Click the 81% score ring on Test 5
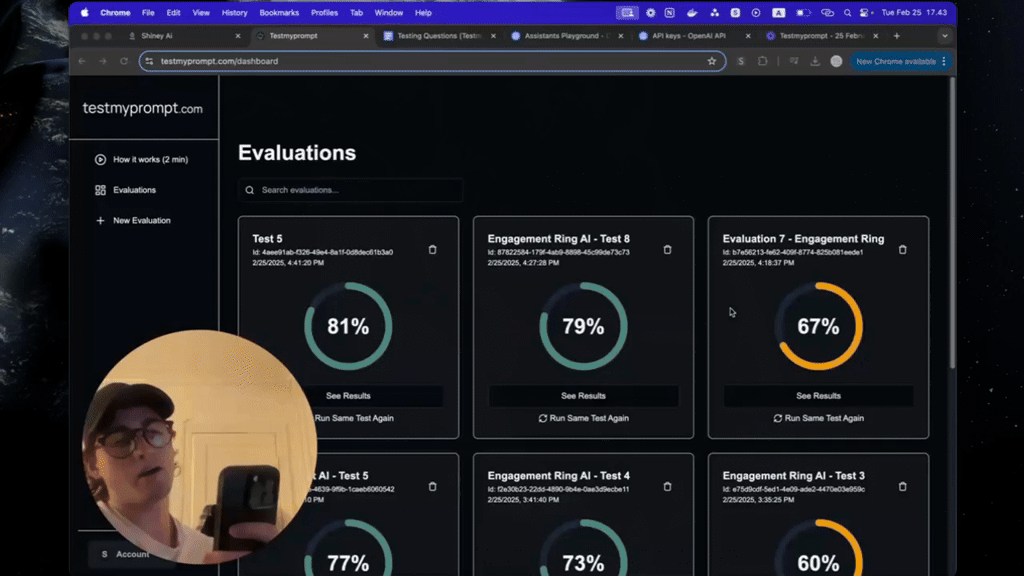The image size is (1024, 576). 348,327
